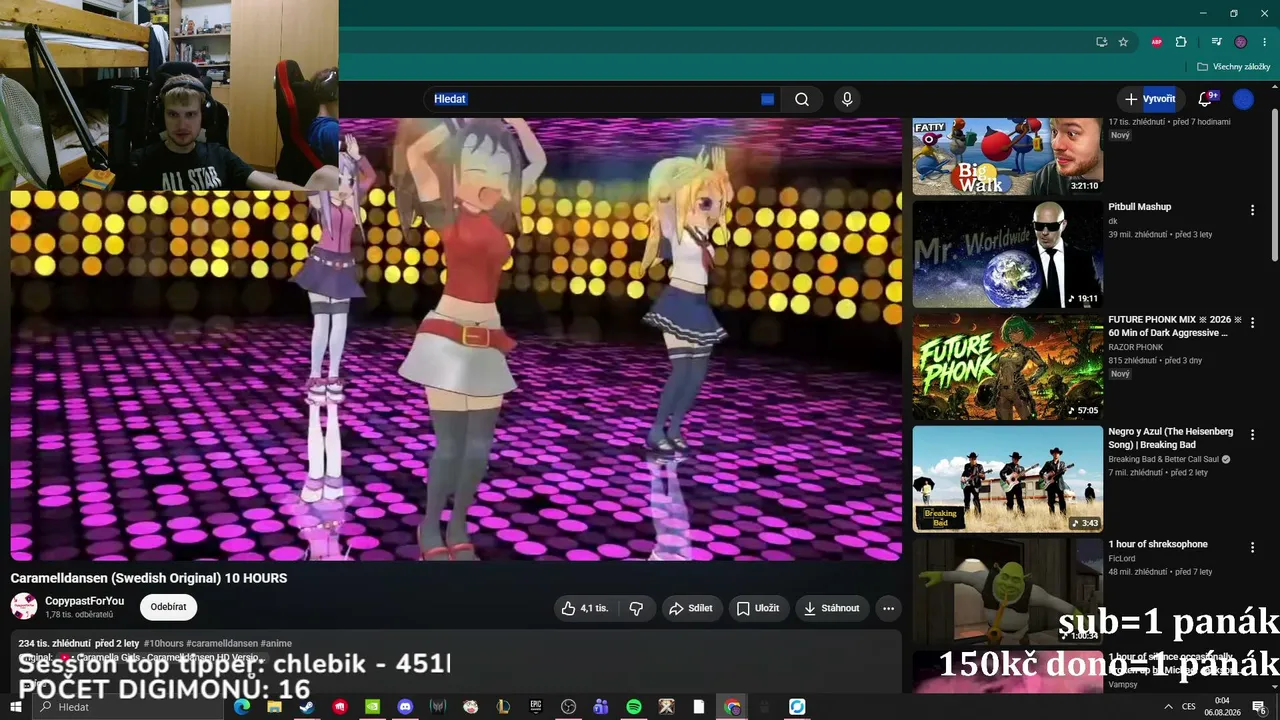Click the Uložit save button
Viewport: 1280px width, 720px height.
[758, 608]
